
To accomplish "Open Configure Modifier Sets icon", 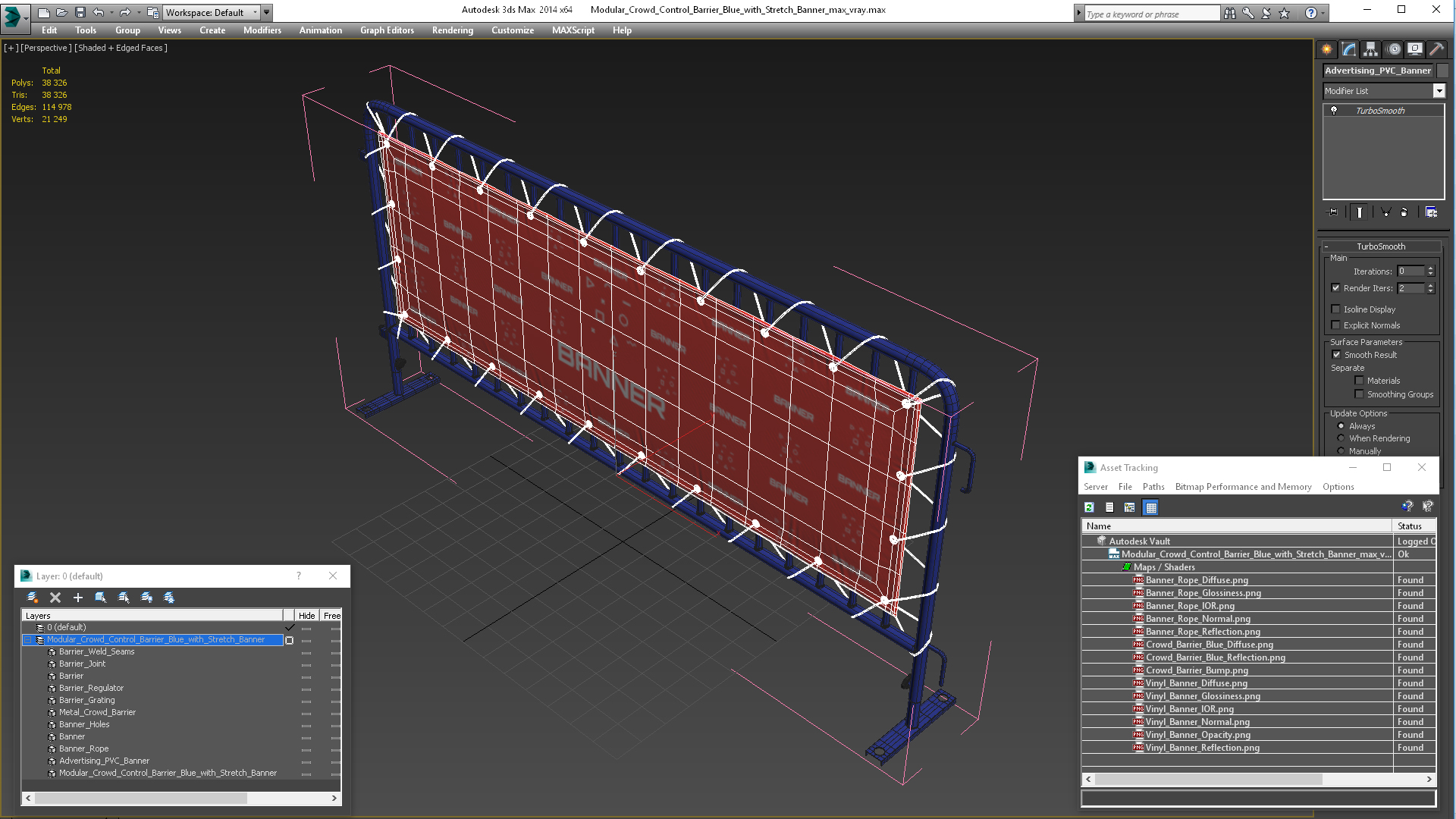I will (x=1431, y=212).
